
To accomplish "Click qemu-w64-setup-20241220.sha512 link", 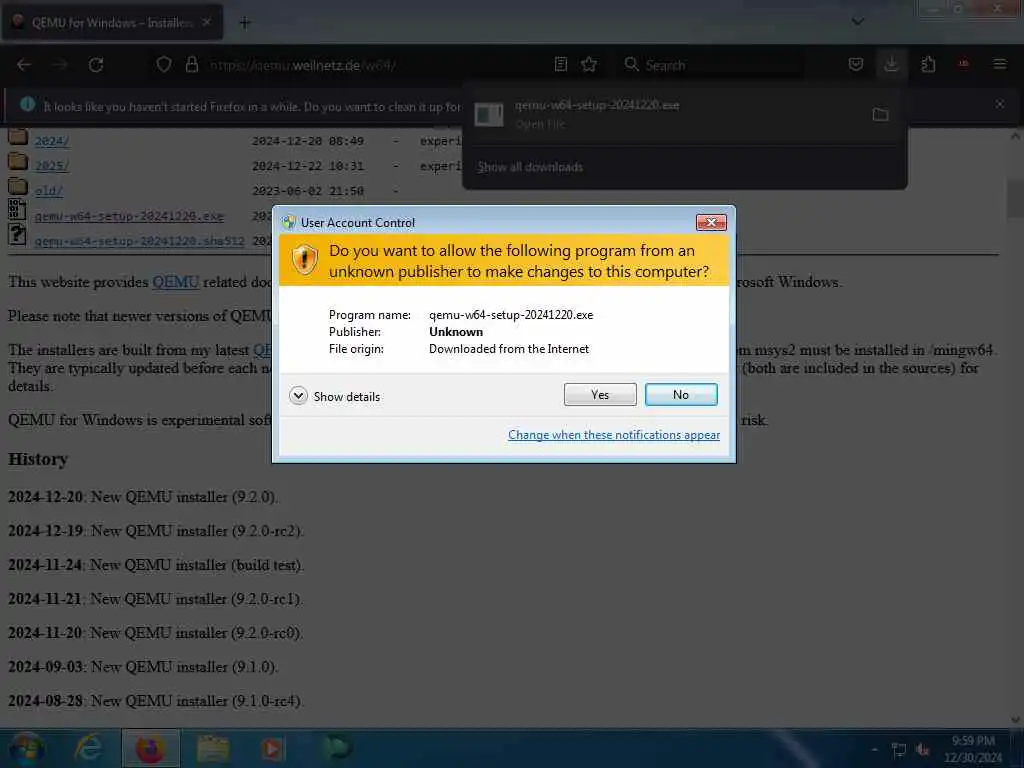I will pyautogui.click(x=139, y=241).
